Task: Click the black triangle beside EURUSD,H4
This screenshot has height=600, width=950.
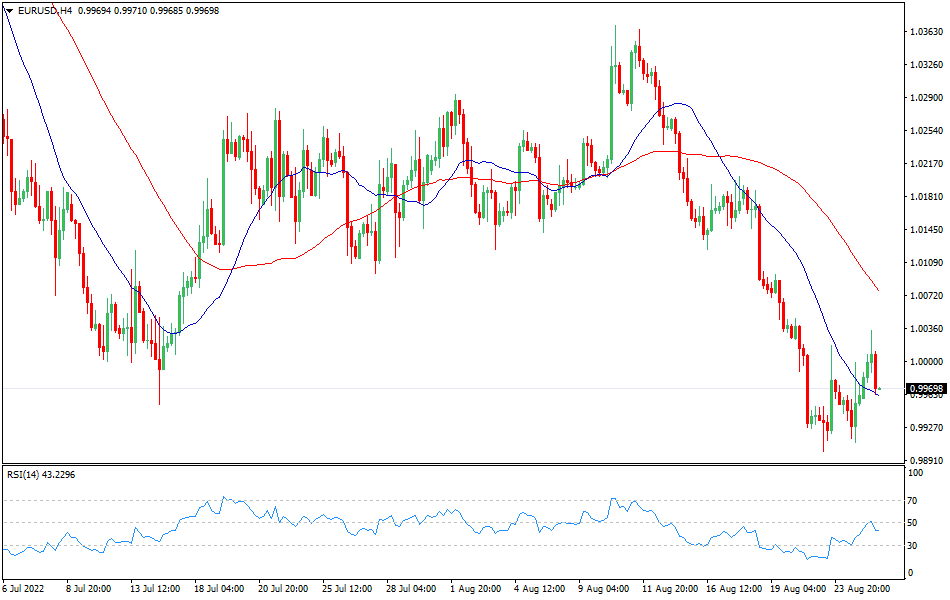Action: [x=9, y=10]
